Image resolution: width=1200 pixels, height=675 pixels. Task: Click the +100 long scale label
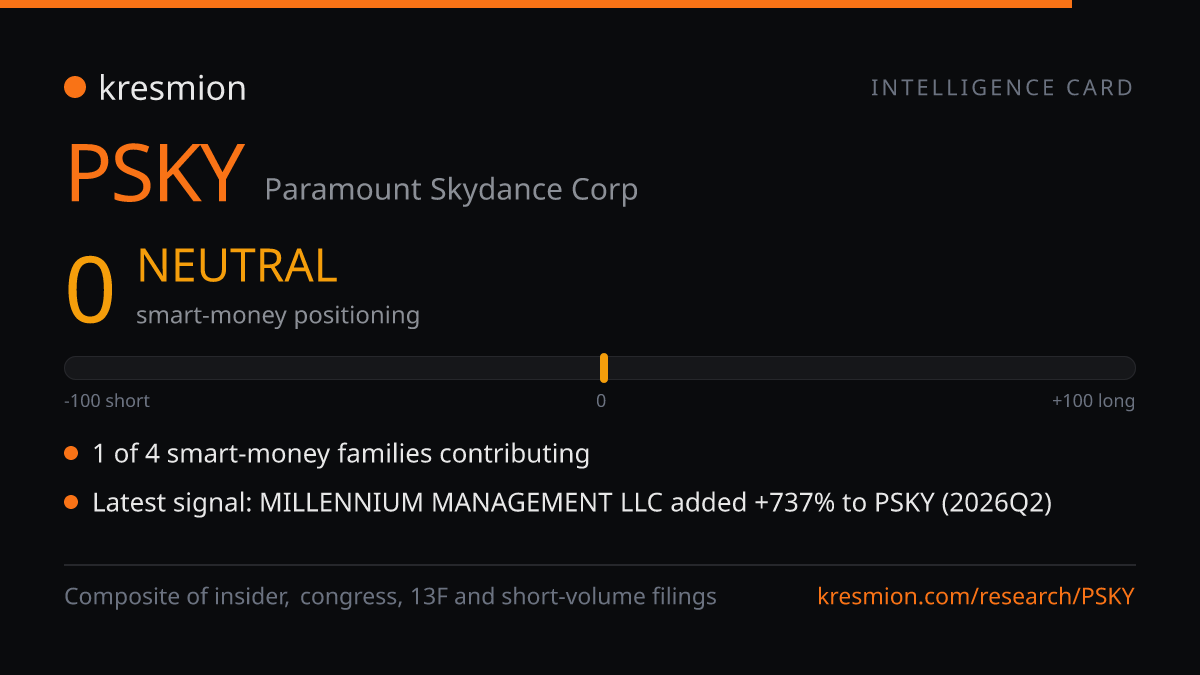pyautogui.click(x=1093, y=401)
